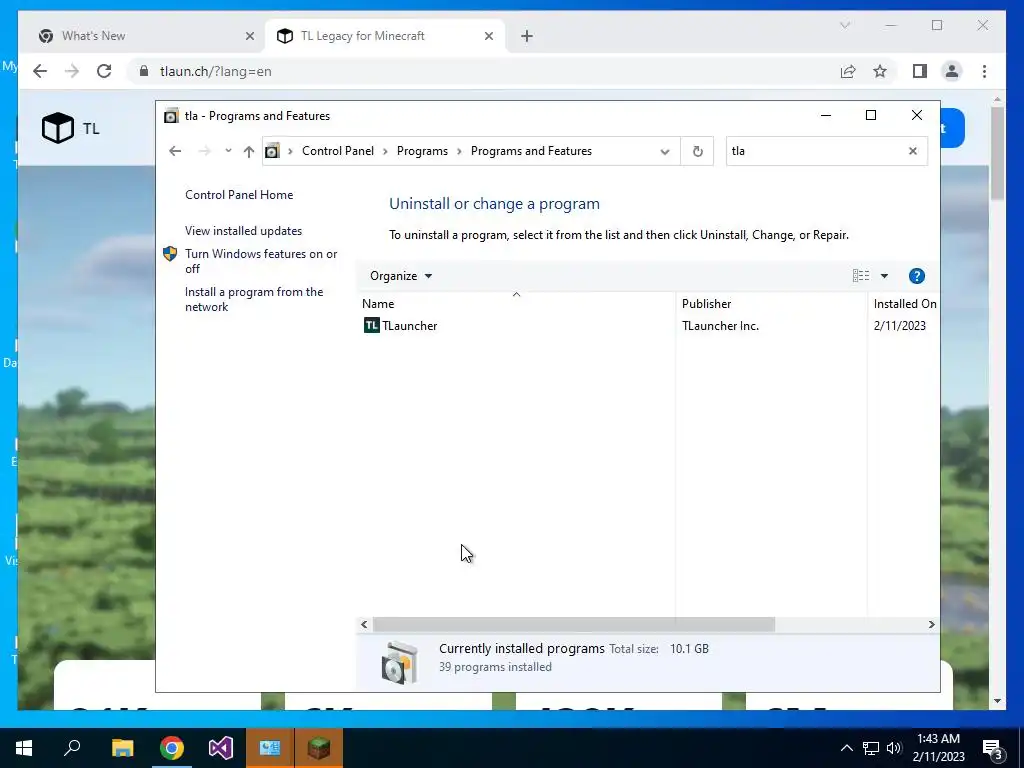
Task: Open the Windows Start menu
Action: (24, 748)
